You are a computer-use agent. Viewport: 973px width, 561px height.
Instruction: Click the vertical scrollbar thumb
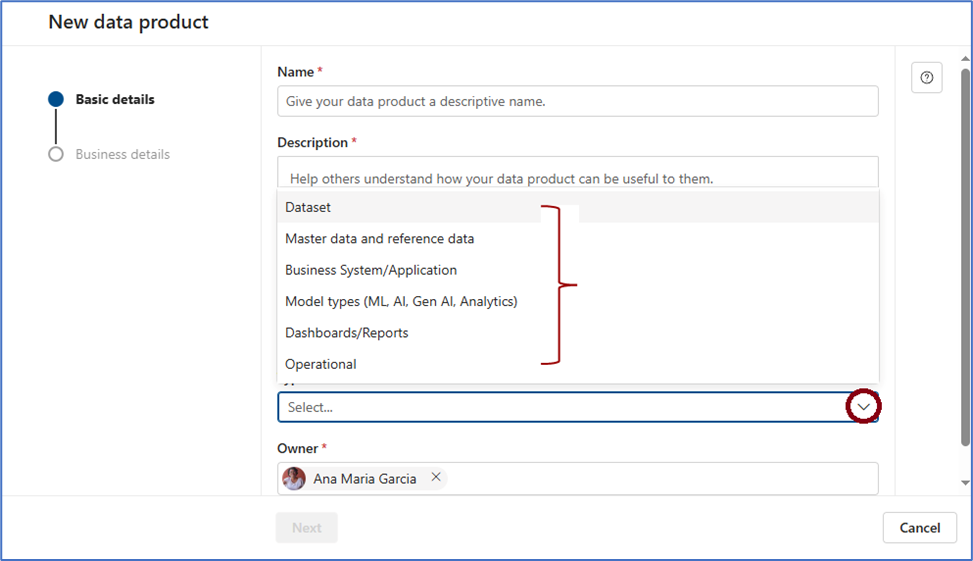pos(965,257)
